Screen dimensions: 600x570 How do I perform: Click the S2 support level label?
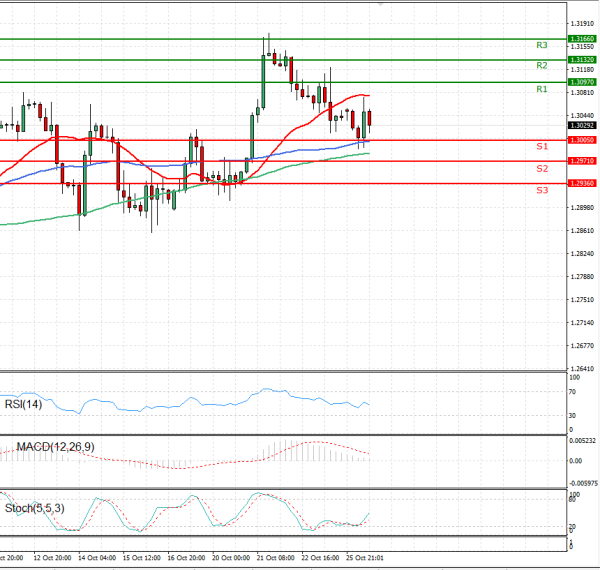541,168
